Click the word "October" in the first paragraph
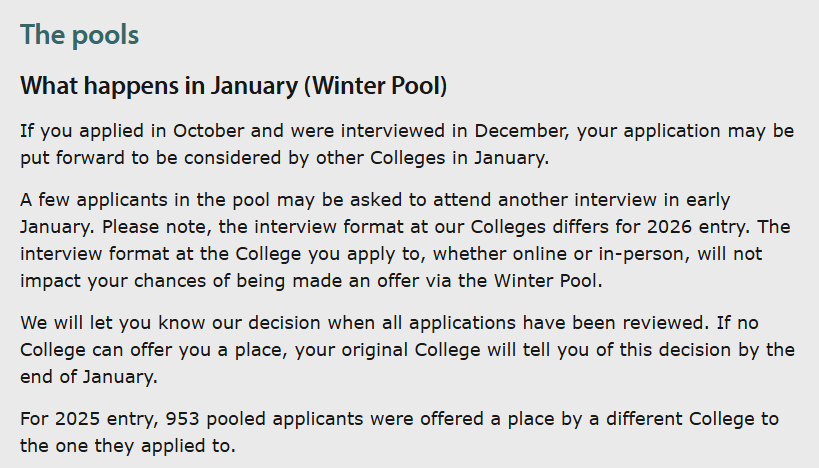The height and width of the screenshot is (468, 819). [x=207, y=131]
